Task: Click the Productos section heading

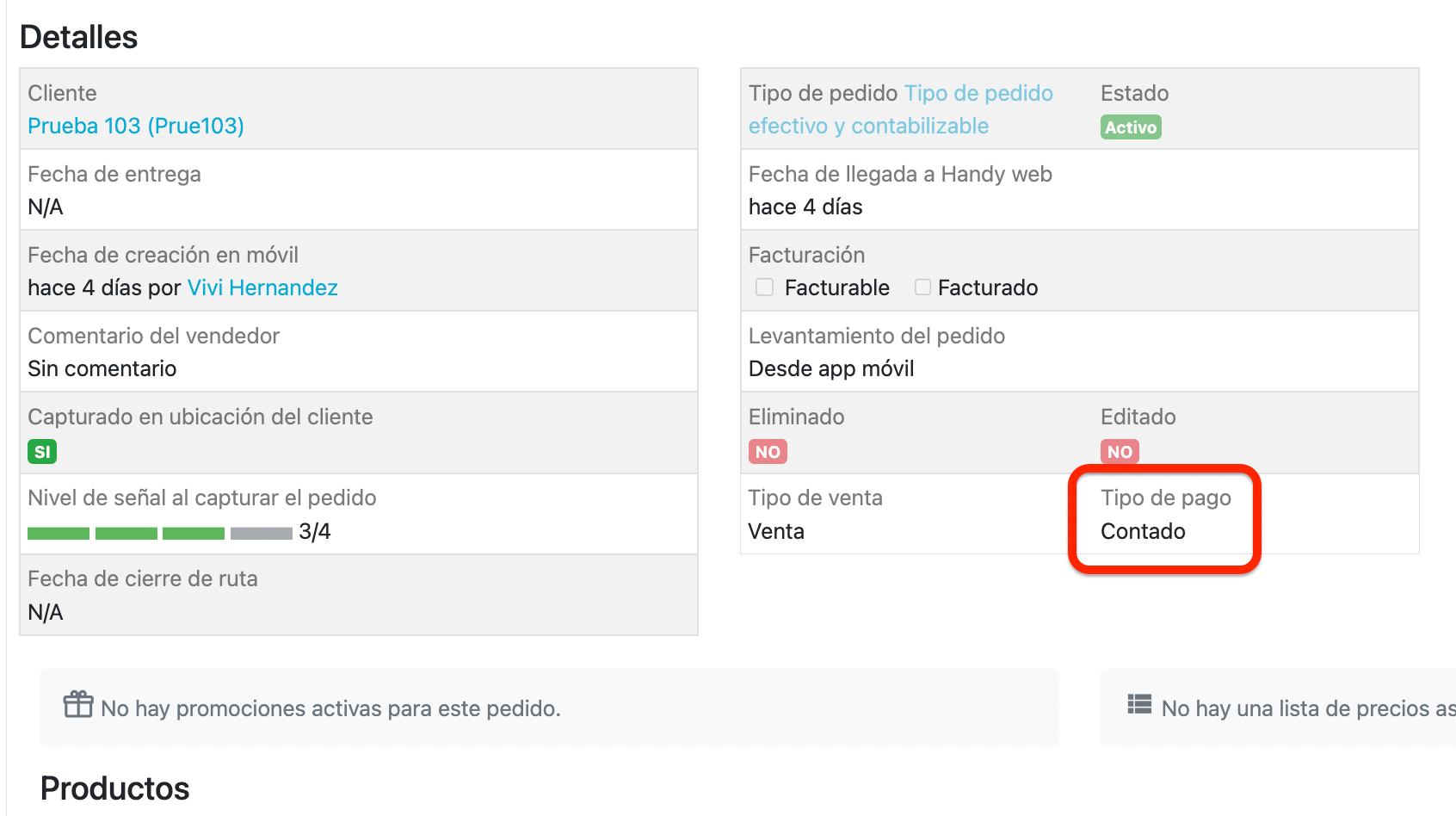Action: 114,788
